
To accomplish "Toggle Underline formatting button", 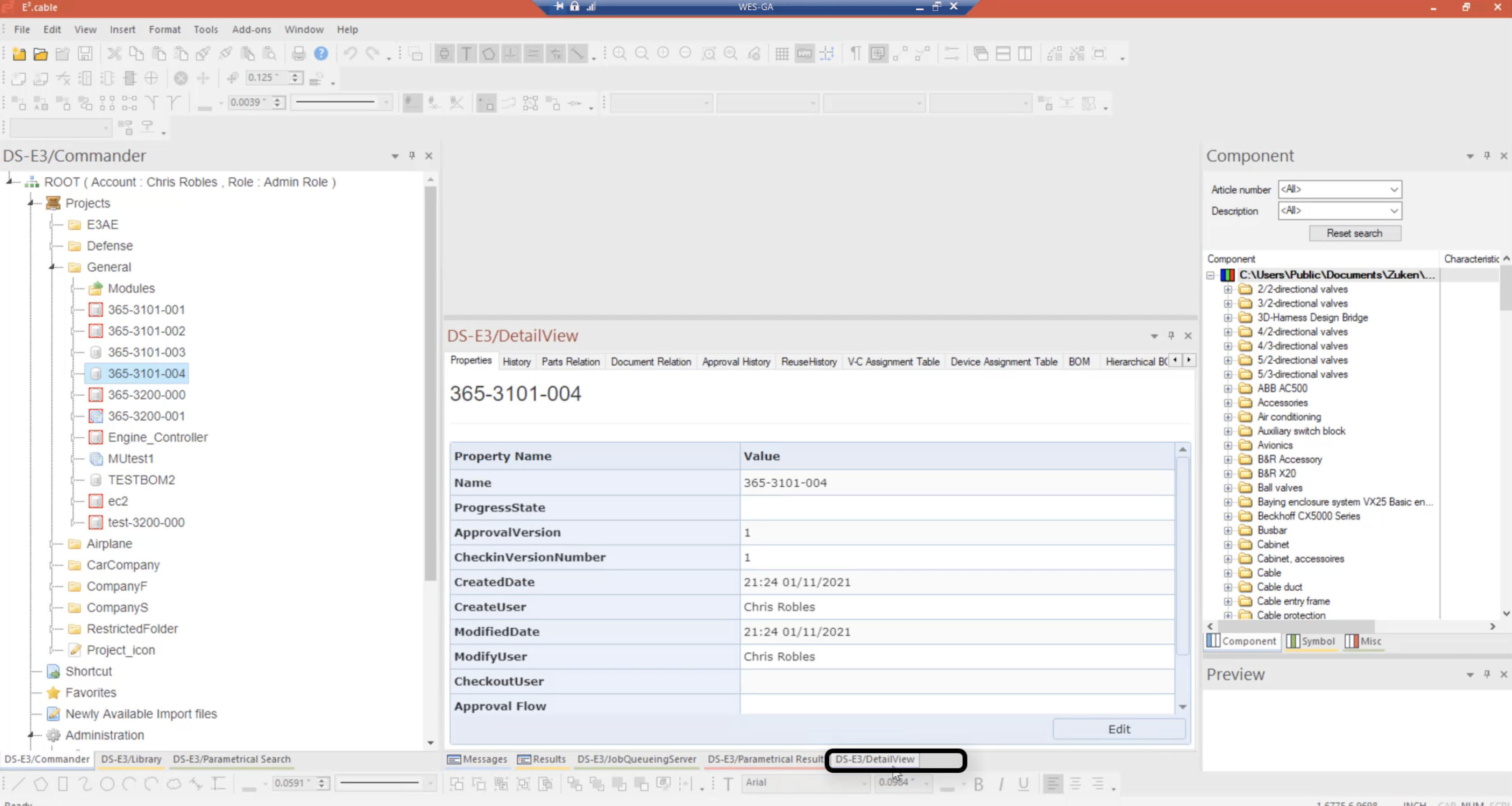I will 1023,784.
